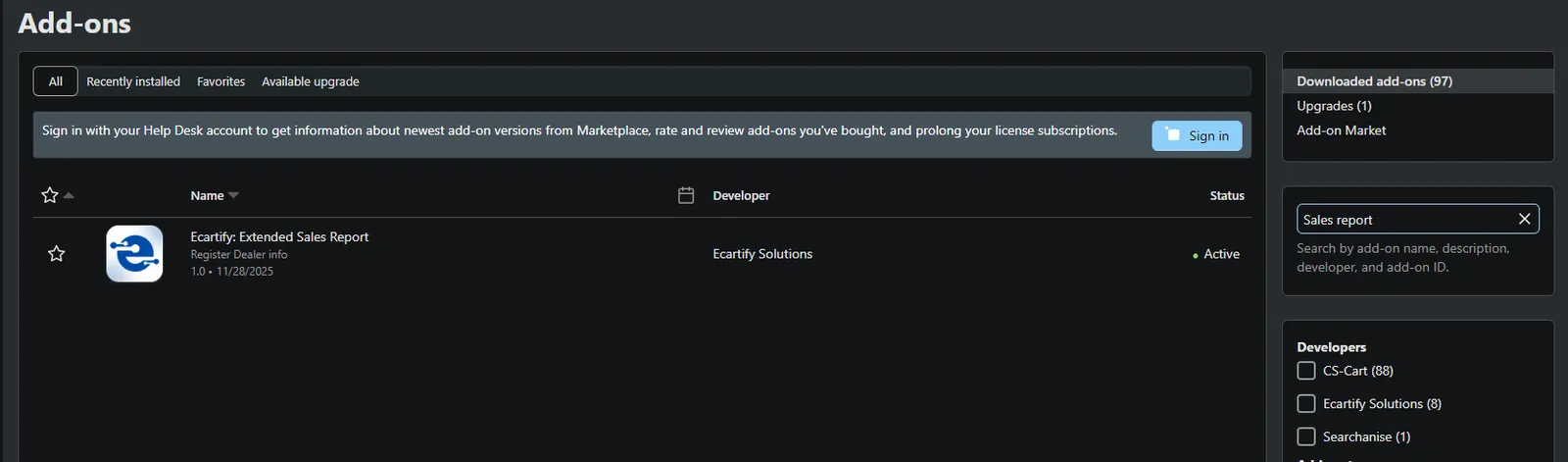Show Available upgrade tab
This screenshot has width=1568, height=462.
(x=310, y=81)
